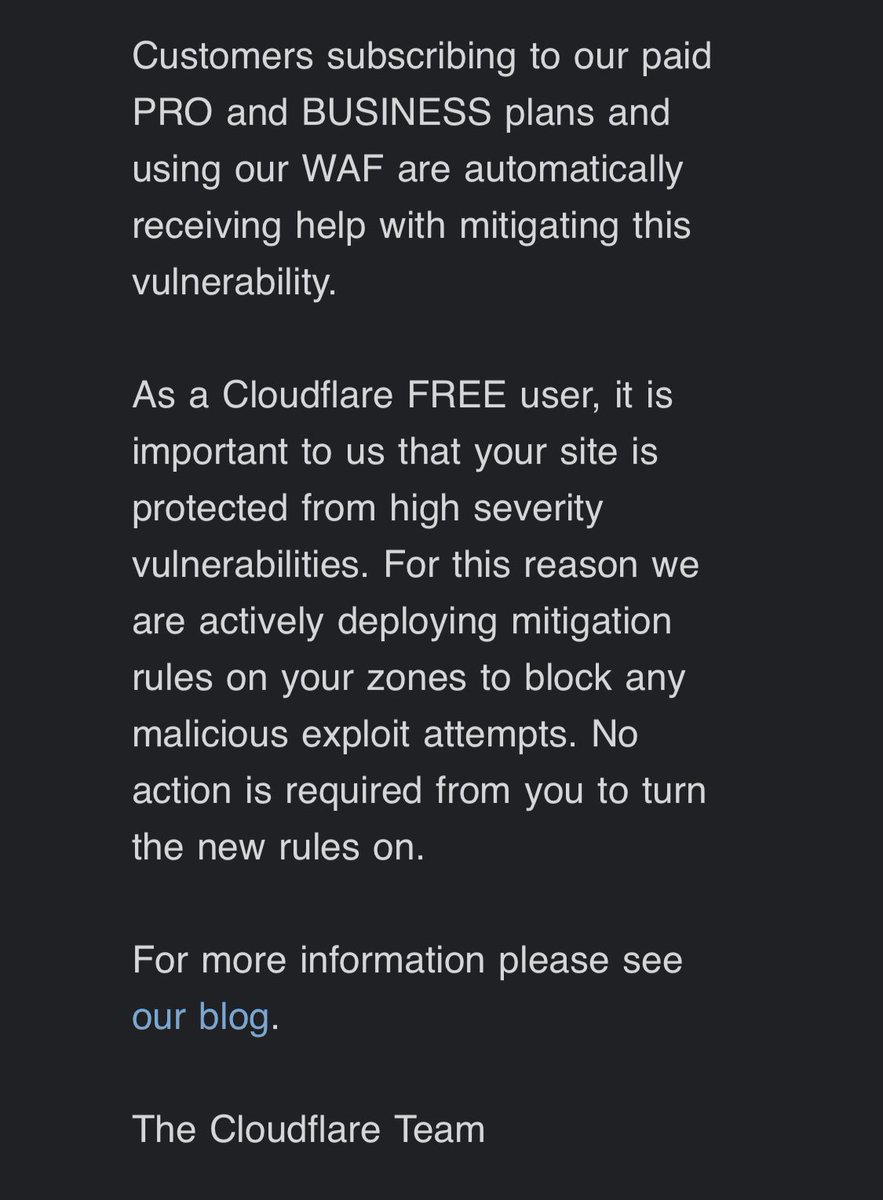Screen dimensions: 883x1200
Task: Click the line "the new rules on."
Action: tap(279, 847)
